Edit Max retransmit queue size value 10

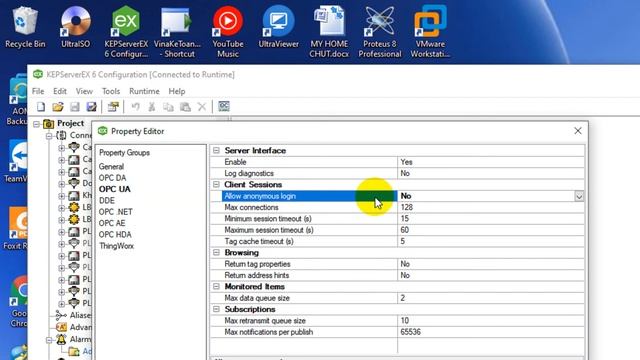point(491,321)
